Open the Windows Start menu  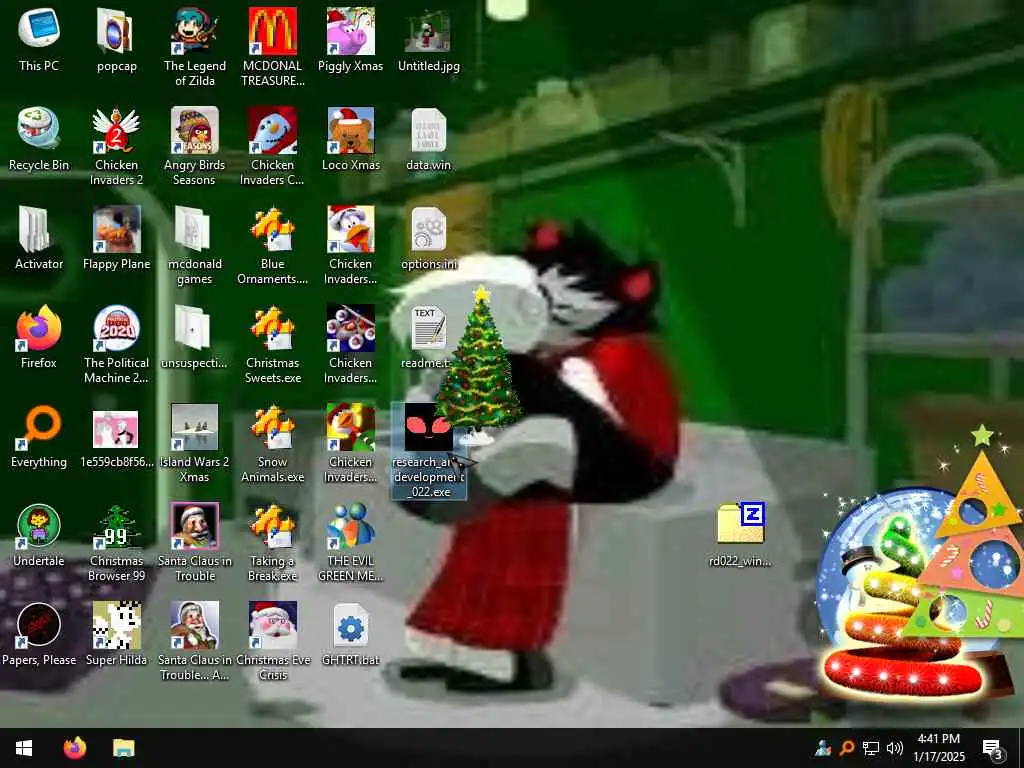coord(24,748)
